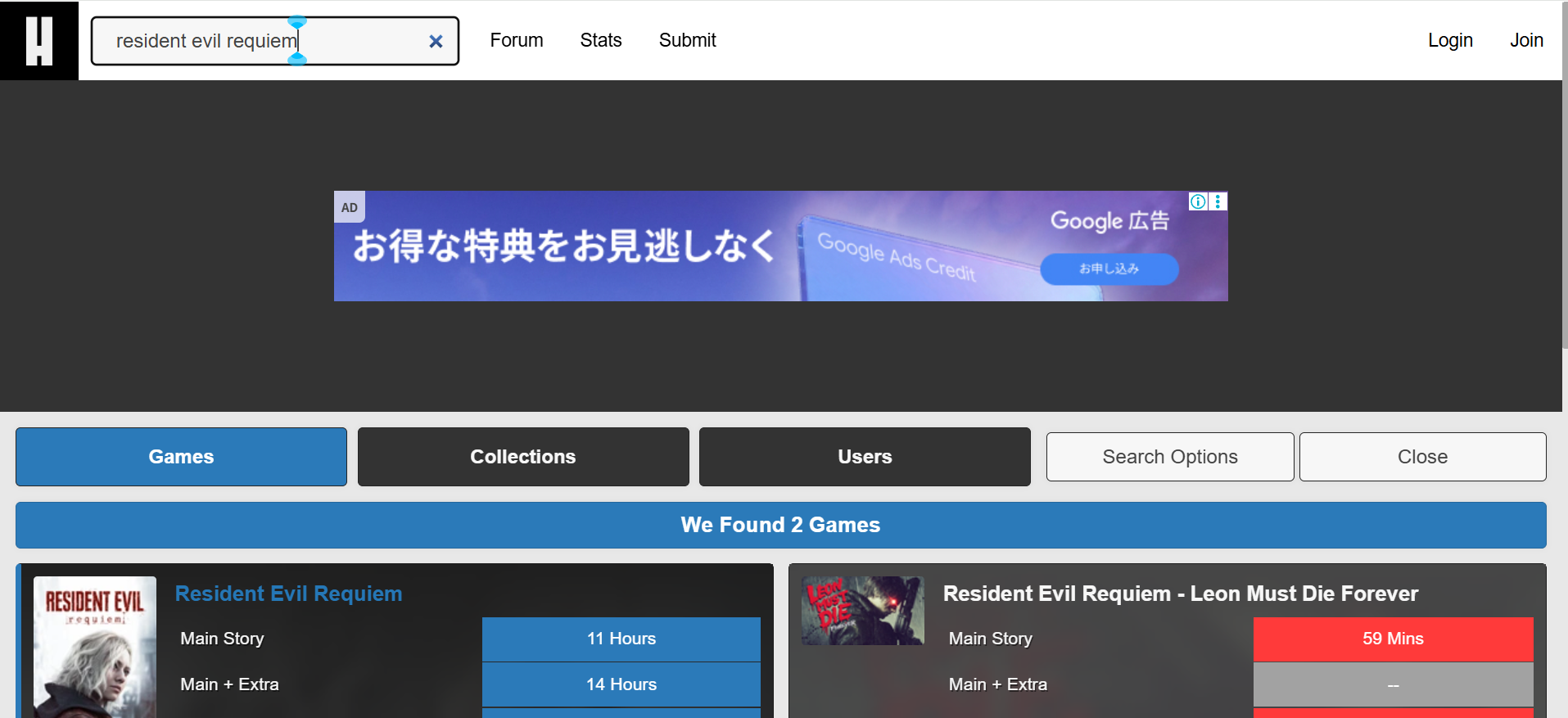
Task: Click 'Main Story' label under Resident Evil Requiem
Action: 222,639
